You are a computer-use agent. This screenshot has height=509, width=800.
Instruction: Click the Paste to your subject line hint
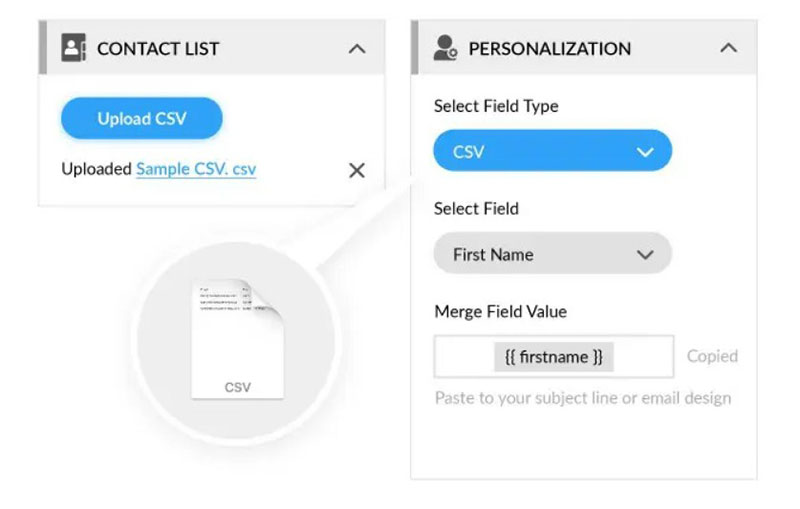tap(583, 398)
